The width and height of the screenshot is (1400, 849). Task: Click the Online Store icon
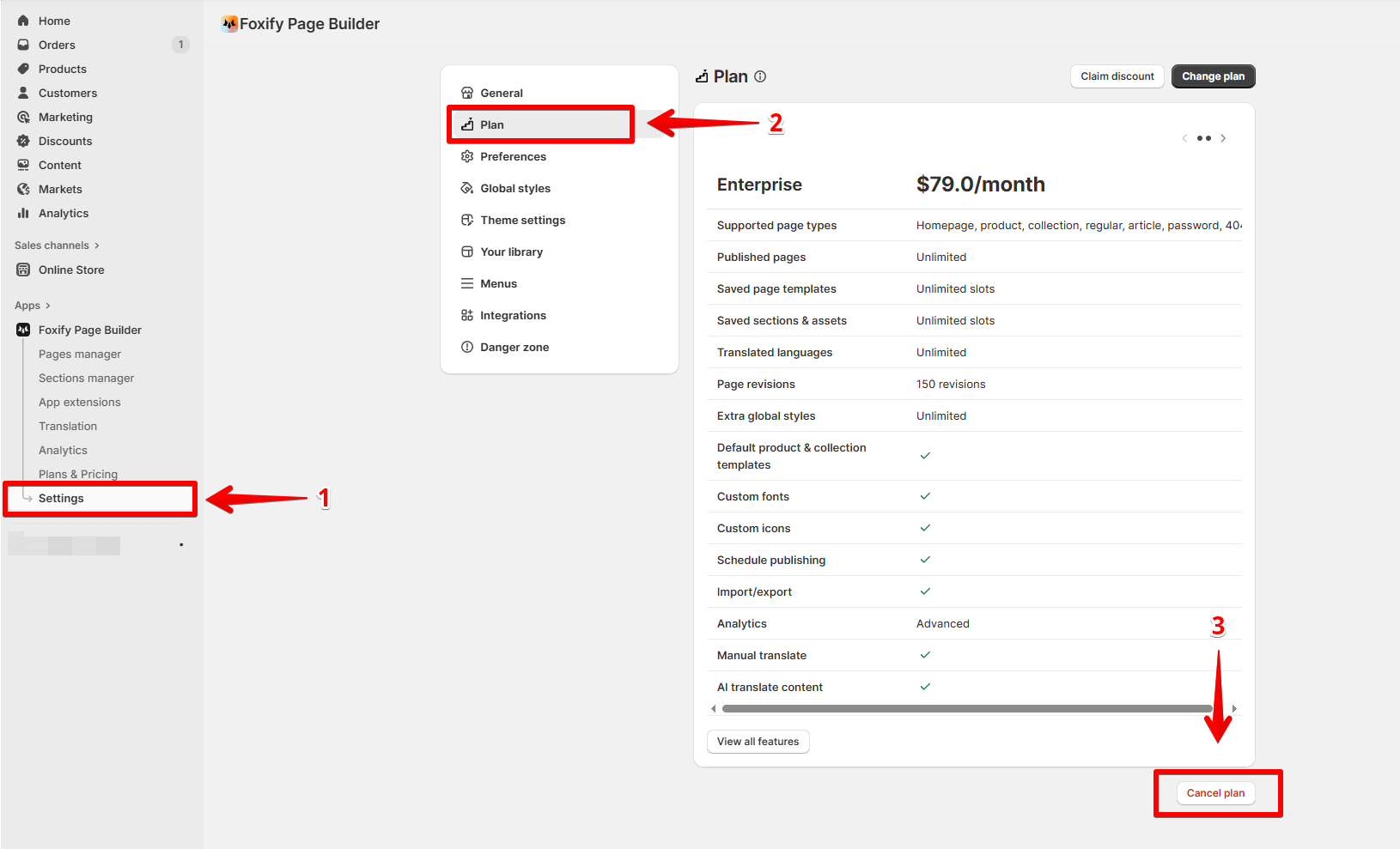coord(23,270)
